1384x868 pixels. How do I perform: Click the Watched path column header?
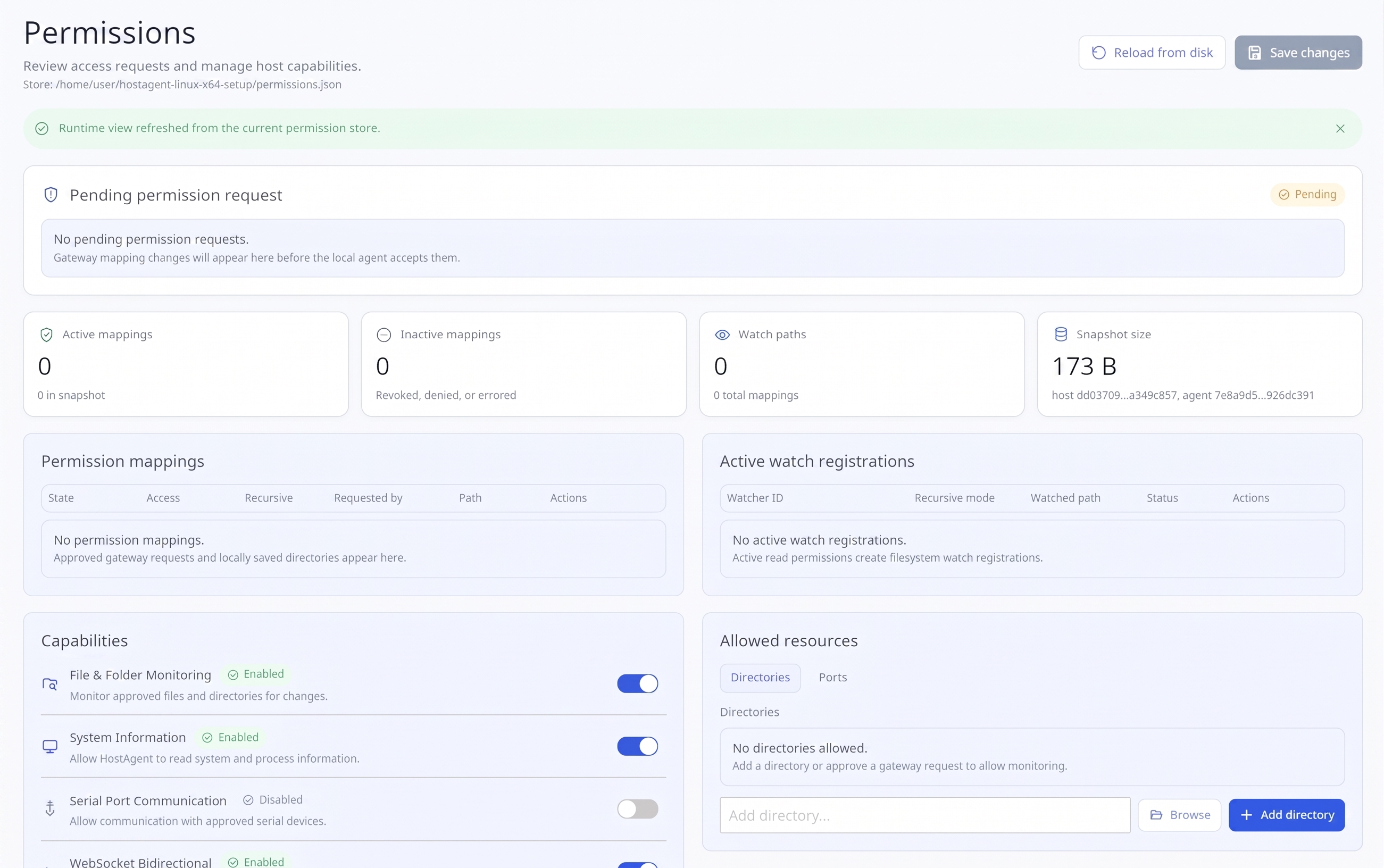(1065, 498)
